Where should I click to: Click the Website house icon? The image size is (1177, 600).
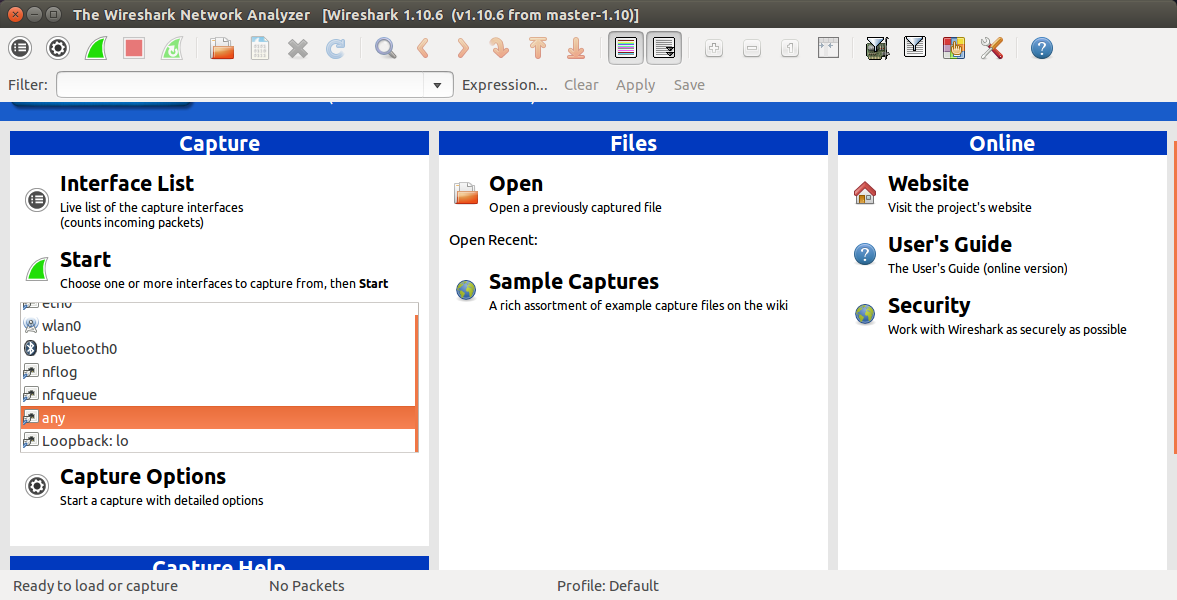tap(865, 193)
